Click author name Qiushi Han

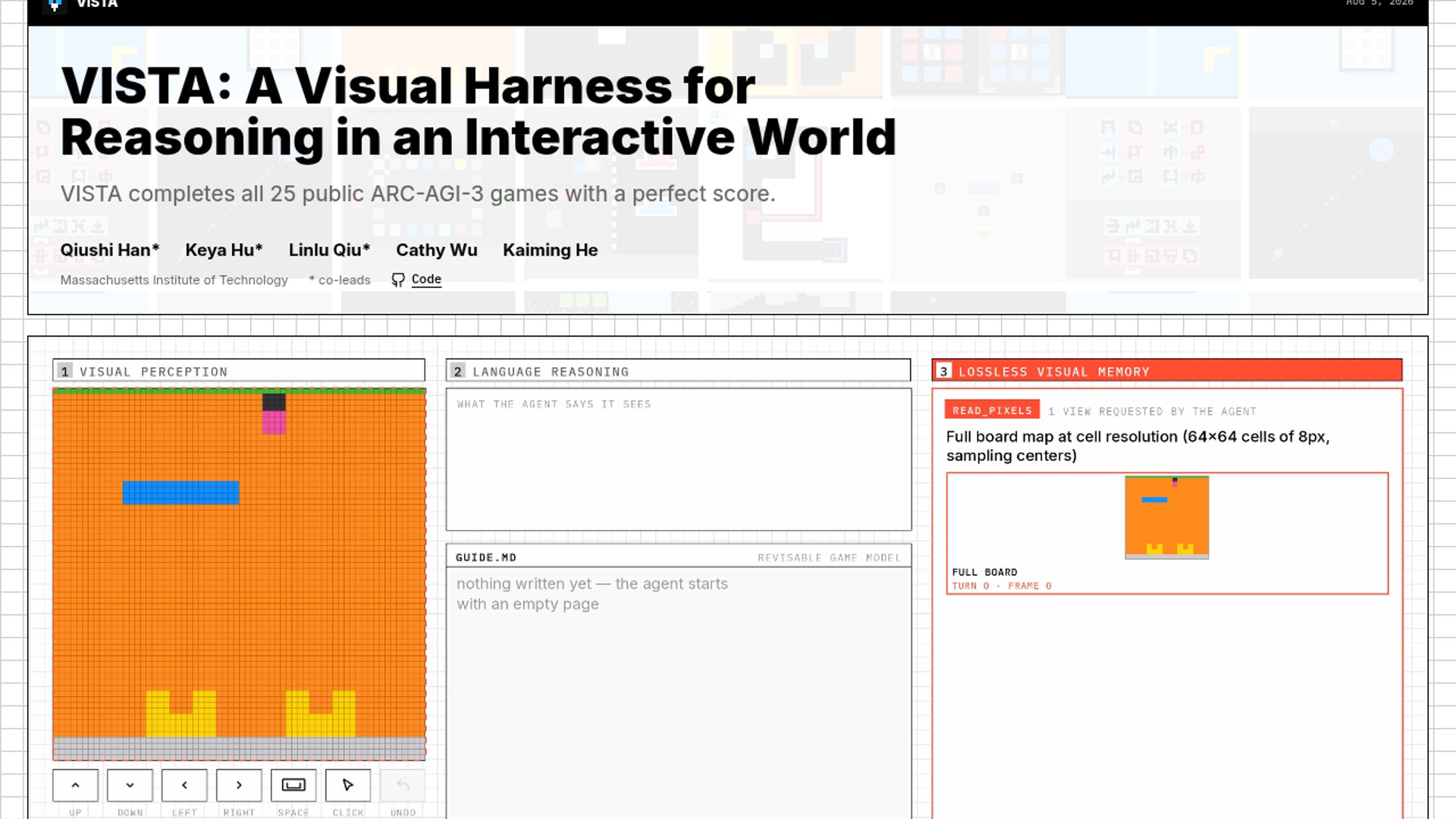[110, 250]
